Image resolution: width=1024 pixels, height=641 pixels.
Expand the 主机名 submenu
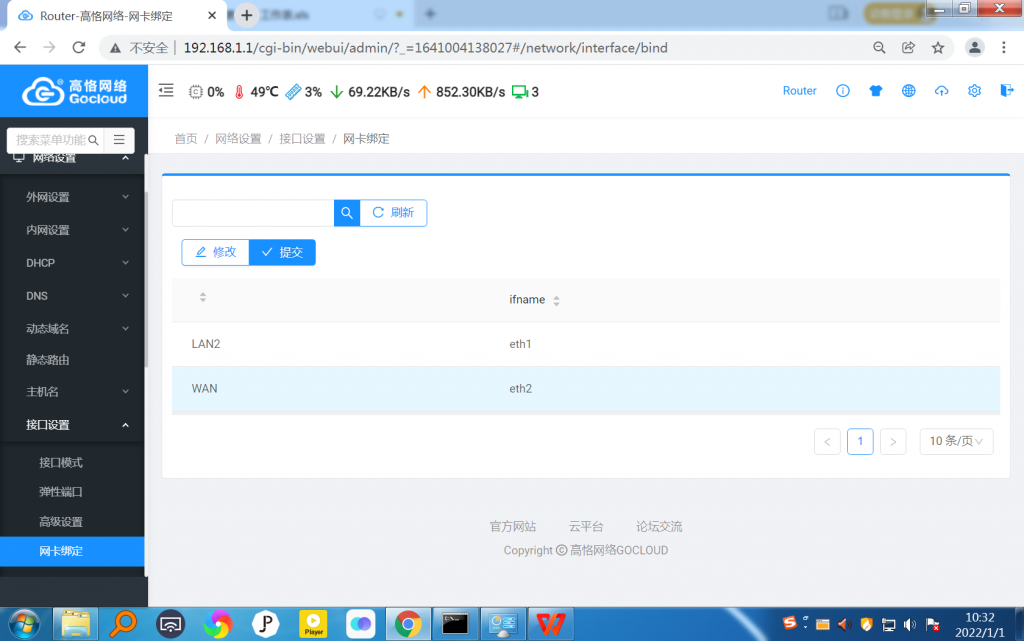(72, 392)
